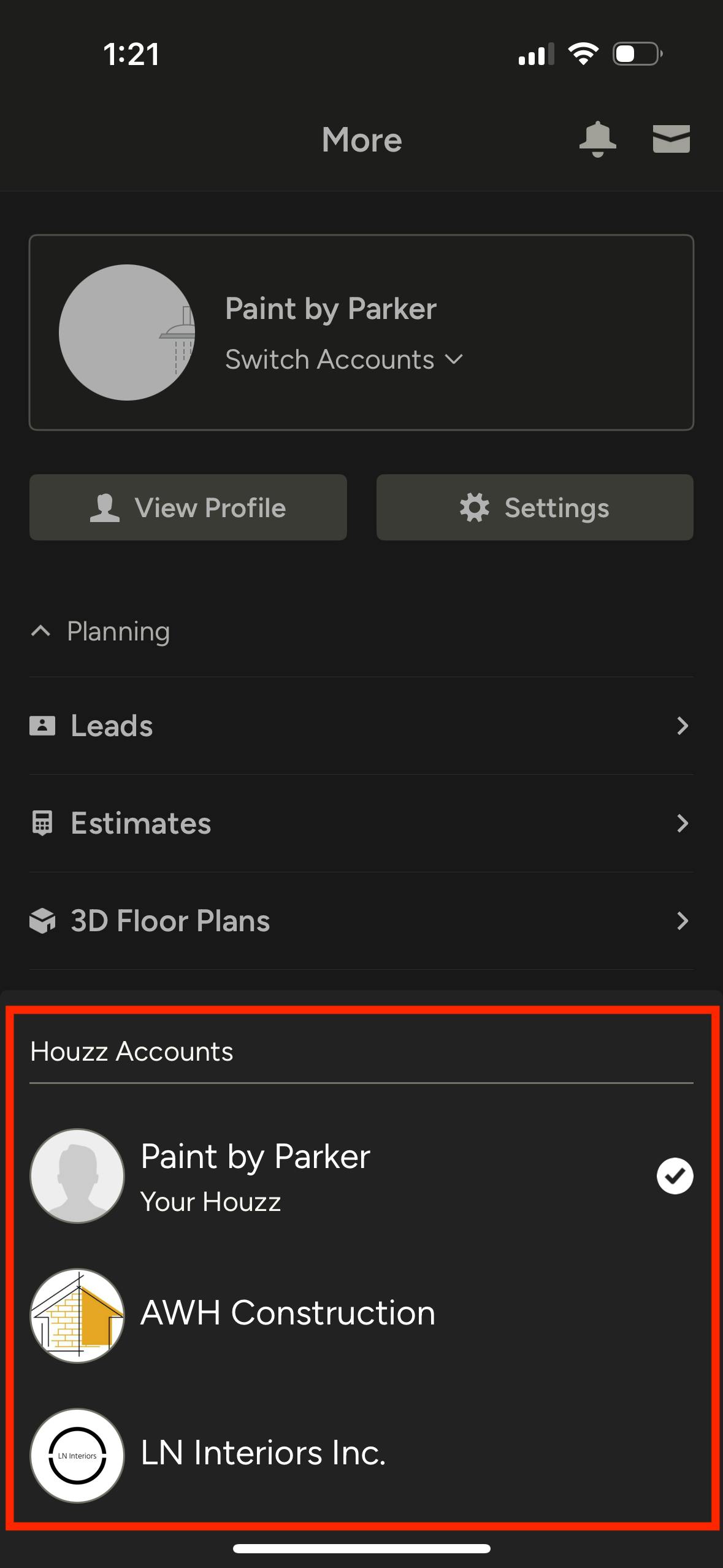Tap the large profile picture circle
Viewport: 723px width, 1568px height.
click(127, 332)
